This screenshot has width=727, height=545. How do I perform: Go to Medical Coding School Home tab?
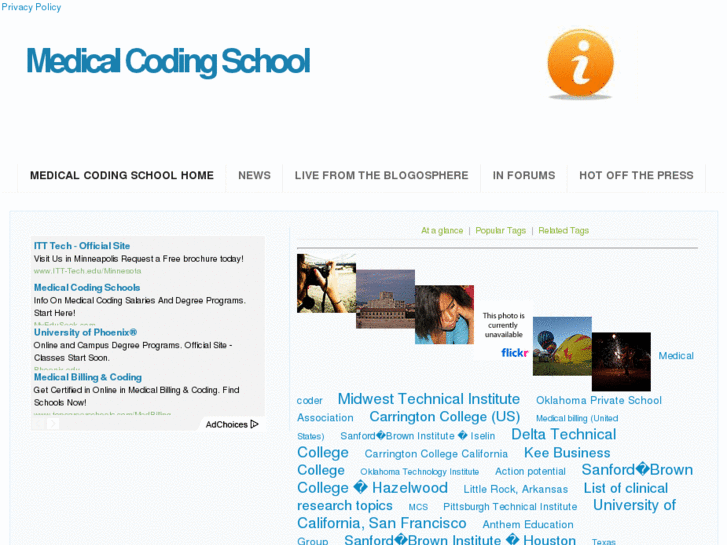[x=121, y=175]
